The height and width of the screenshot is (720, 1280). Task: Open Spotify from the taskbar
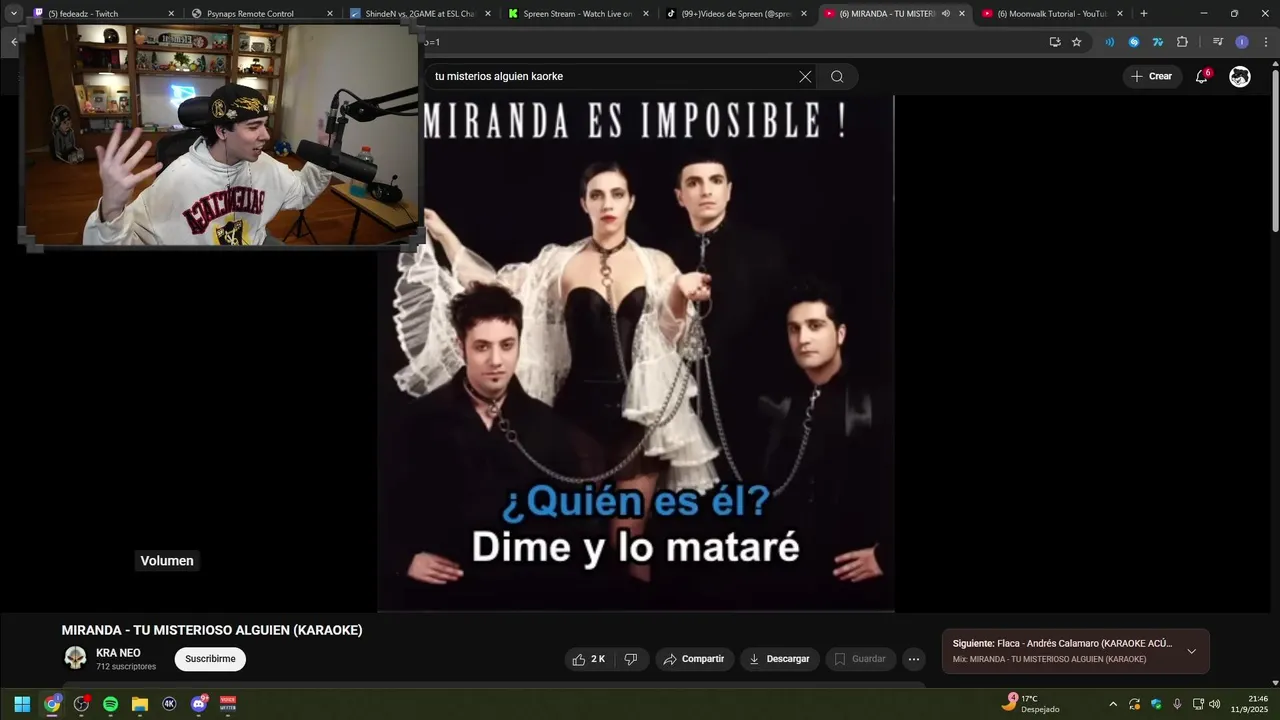pos(110,704)
